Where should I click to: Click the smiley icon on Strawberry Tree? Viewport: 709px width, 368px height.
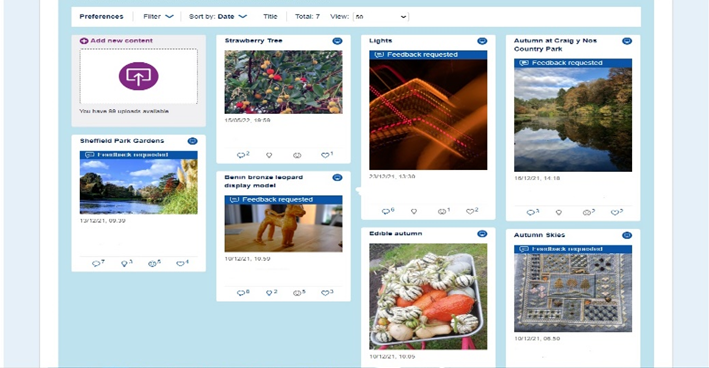[297, 155]
